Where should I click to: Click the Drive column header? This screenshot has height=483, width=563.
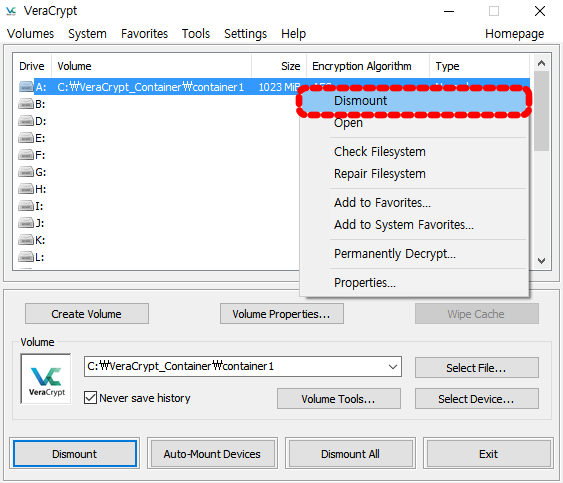coord(32,66)
